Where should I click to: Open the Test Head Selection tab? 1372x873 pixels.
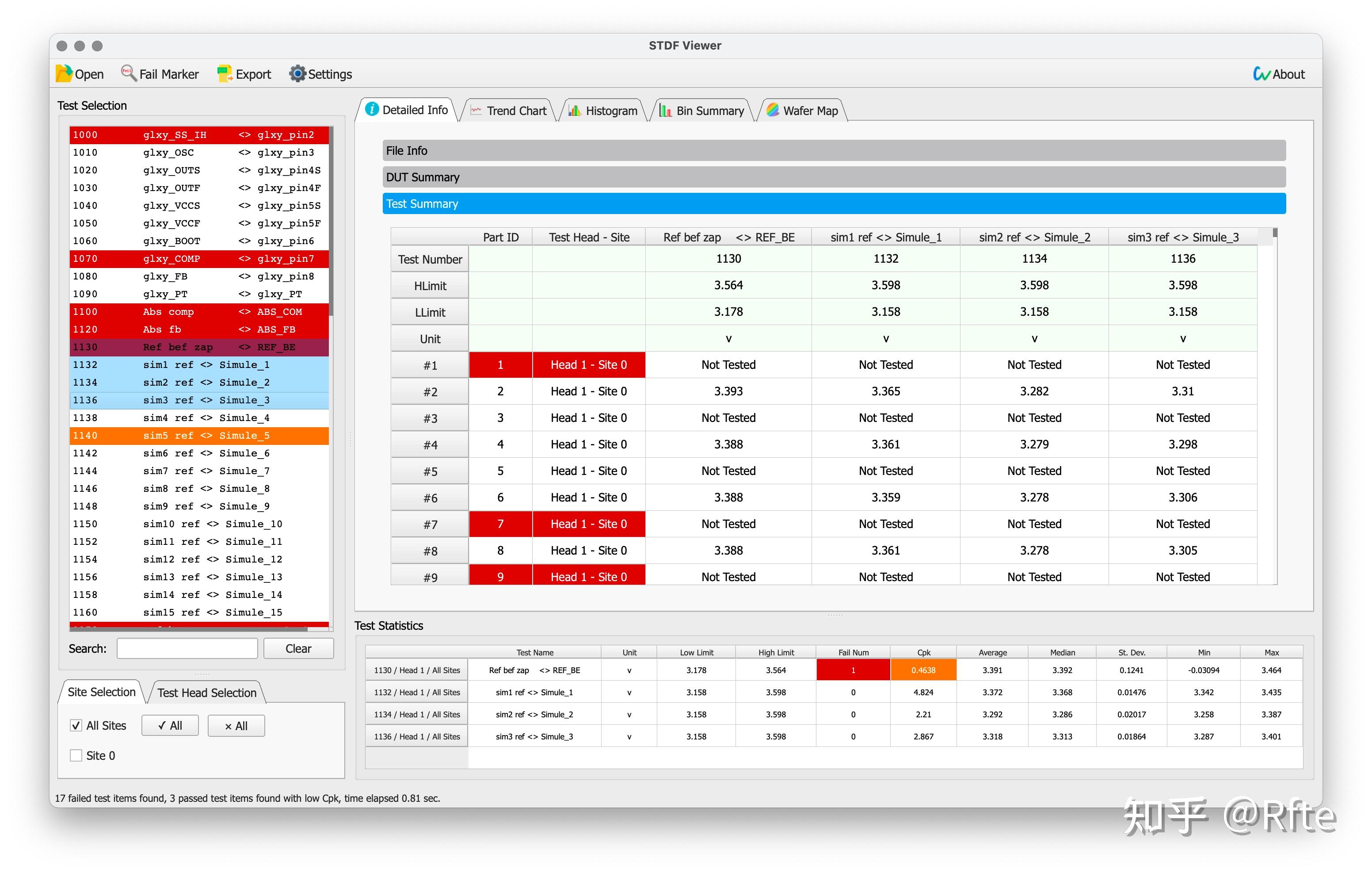pyautogui.click(x=206, y=693)
